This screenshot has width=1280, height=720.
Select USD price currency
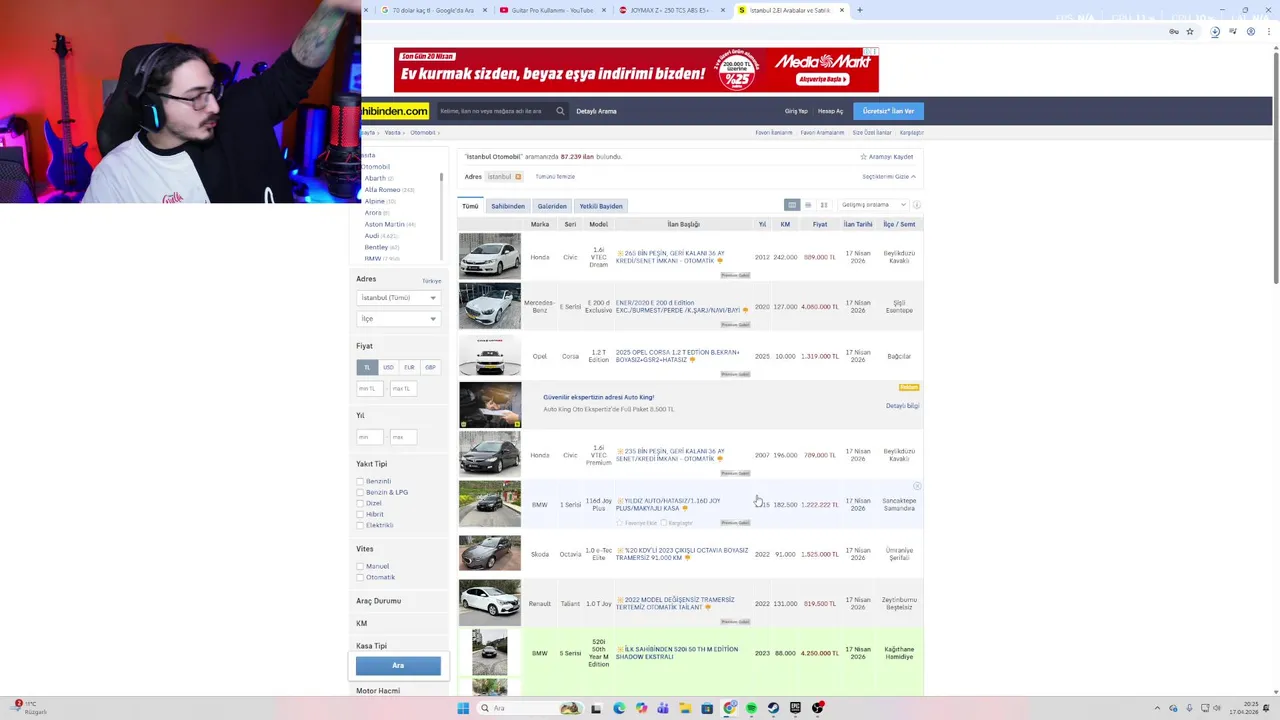coord(388,367)
